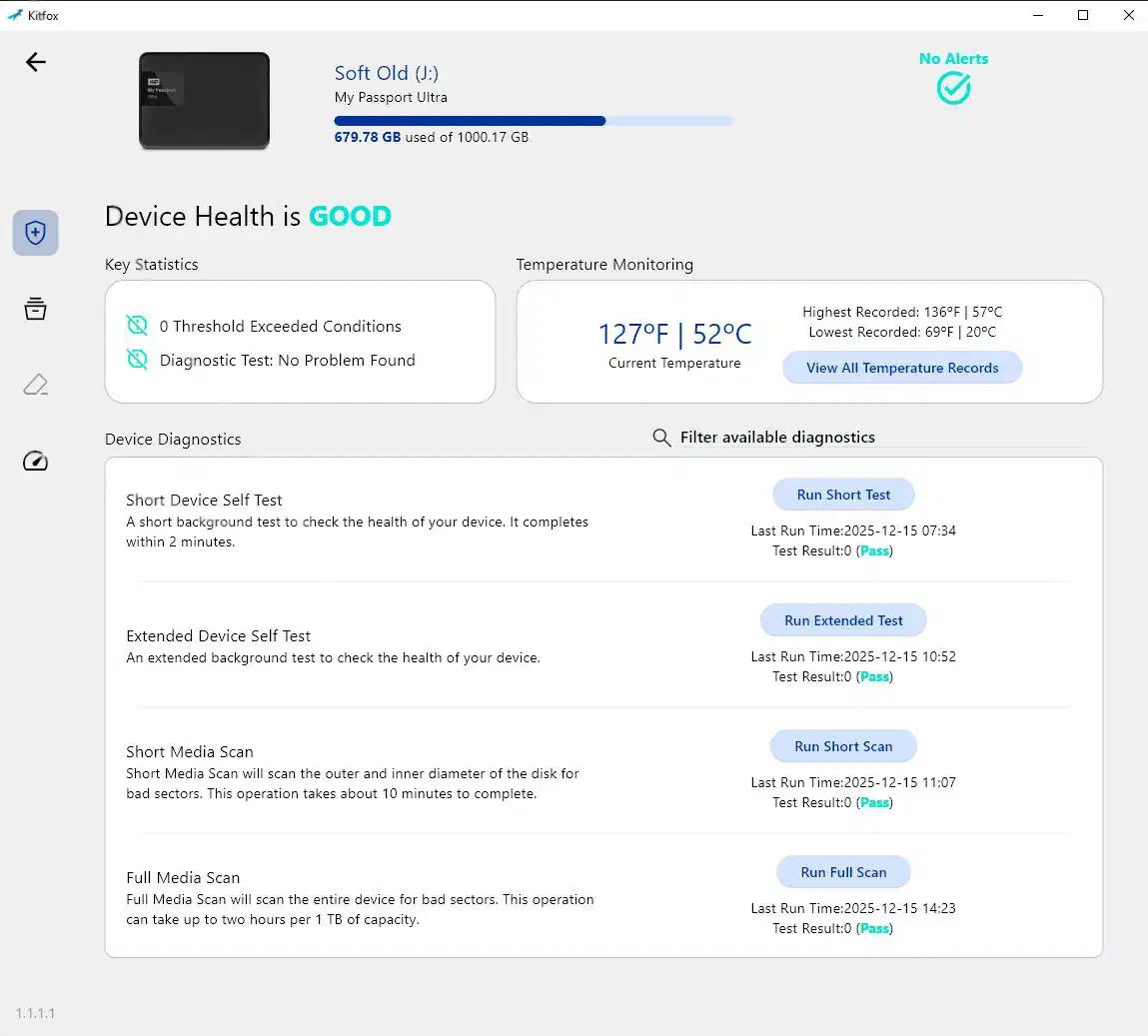
Task: Click the Threshold Exceeded Conditions shield icon
Action: 137,326
